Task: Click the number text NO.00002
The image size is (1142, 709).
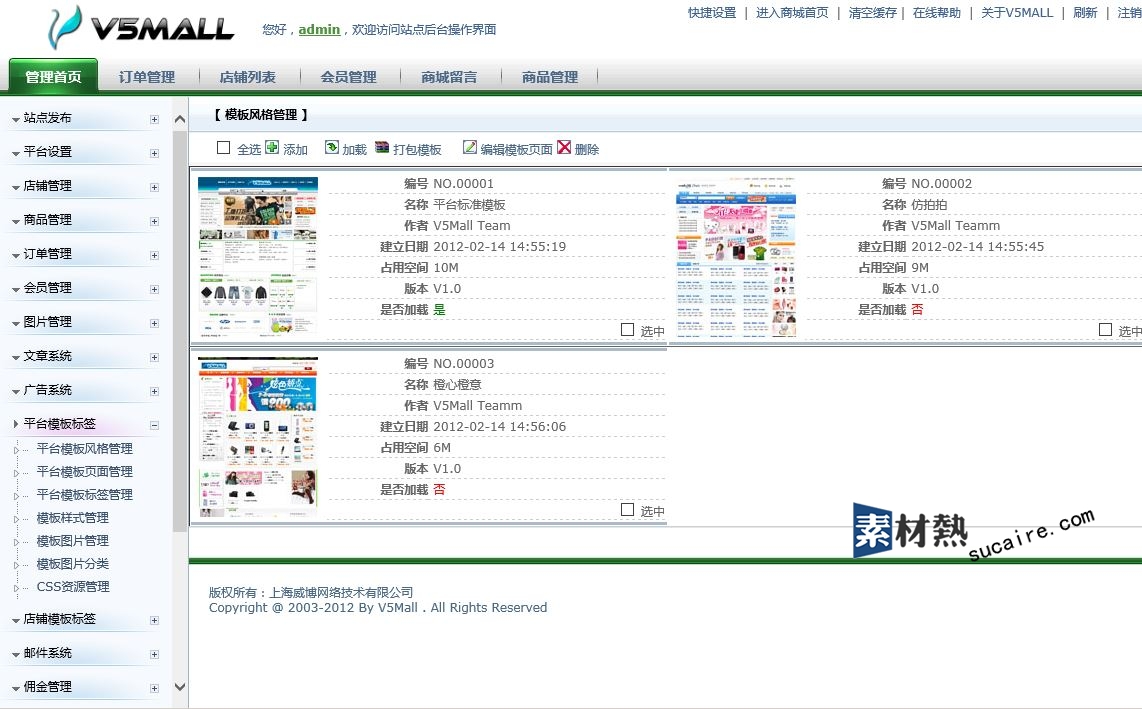Action: pyautogui.click(x=941, y=184)
